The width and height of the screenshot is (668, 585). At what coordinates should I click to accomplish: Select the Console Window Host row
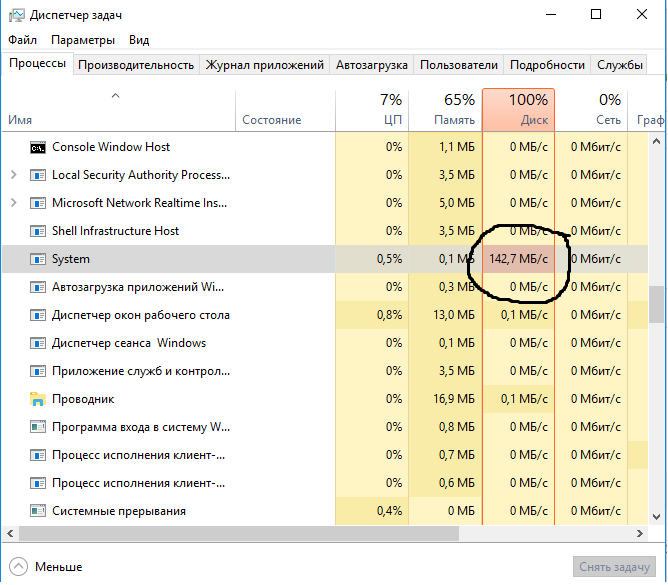point(325,147)
